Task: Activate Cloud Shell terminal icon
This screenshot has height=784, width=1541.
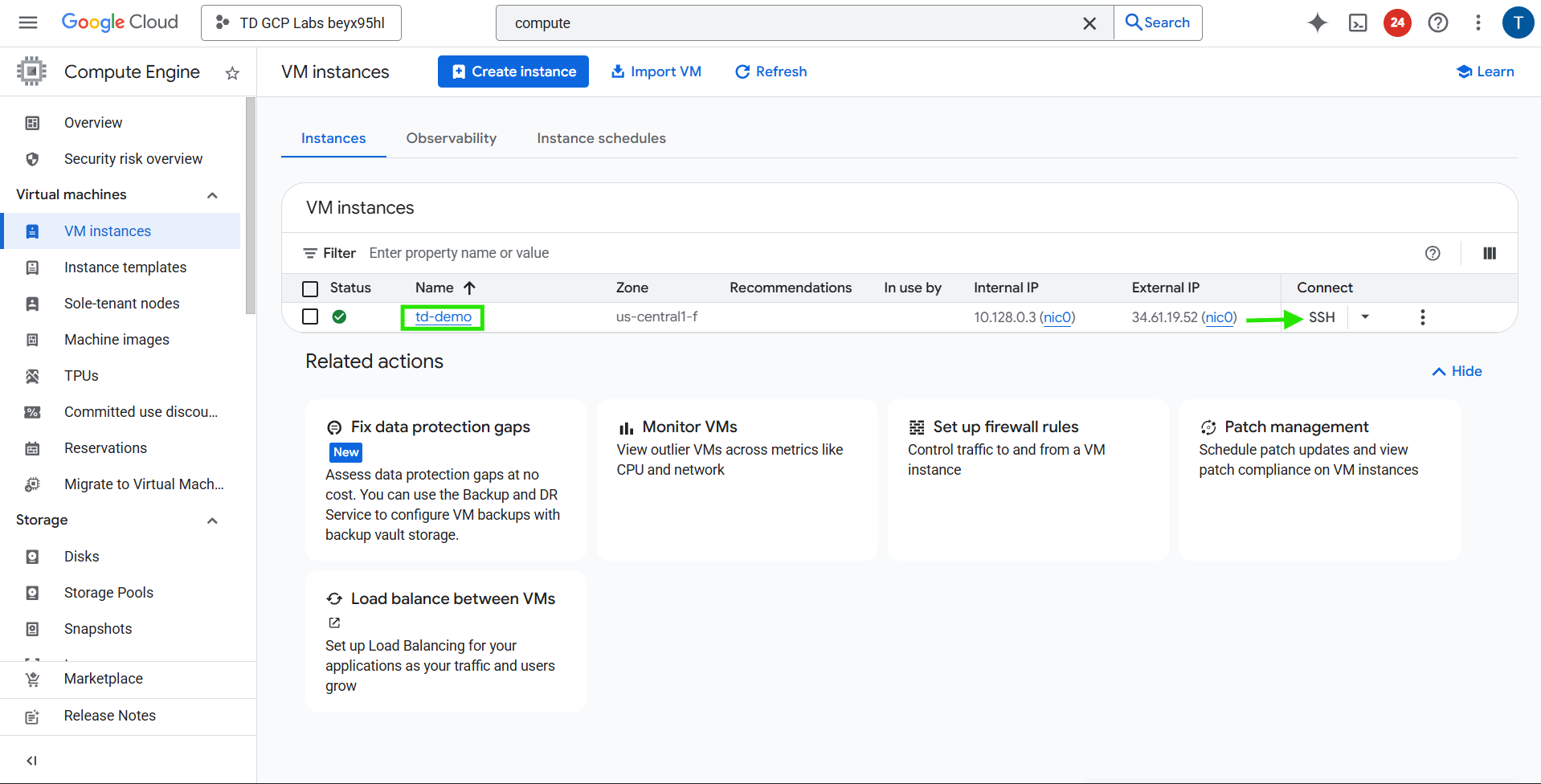Action: click(1358, 22)
